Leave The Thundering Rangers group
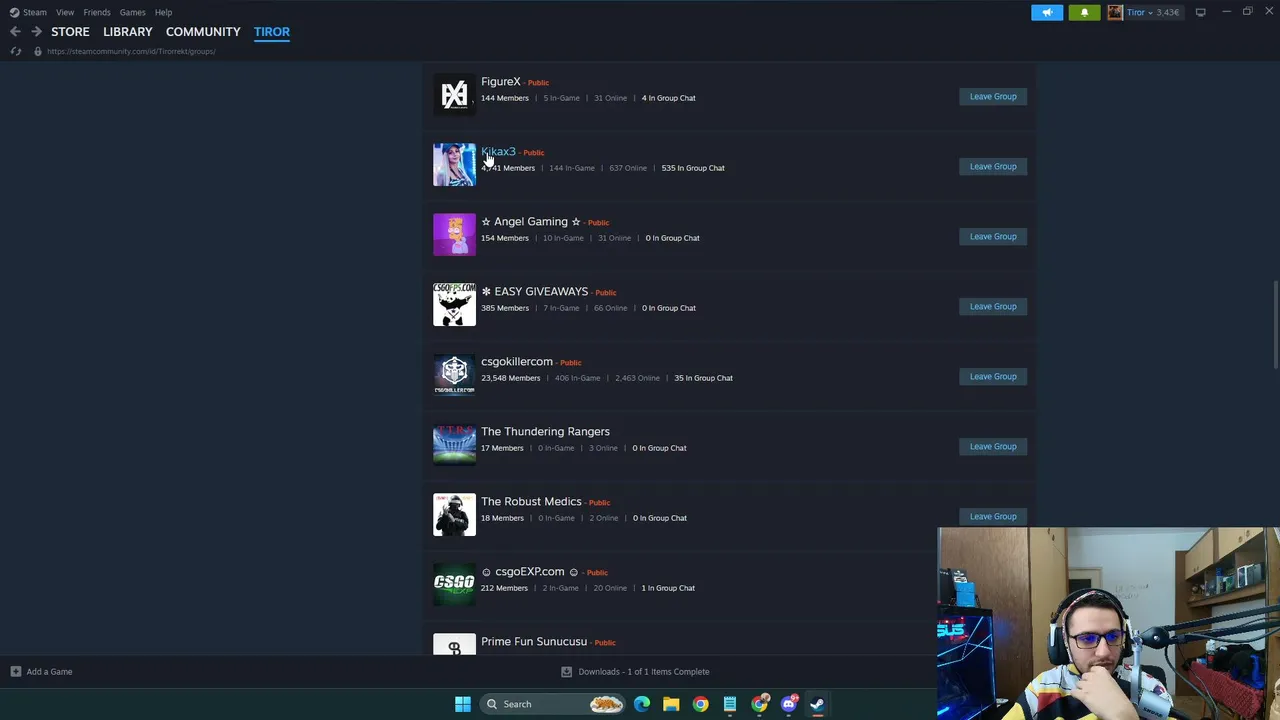 pos(993,447)
